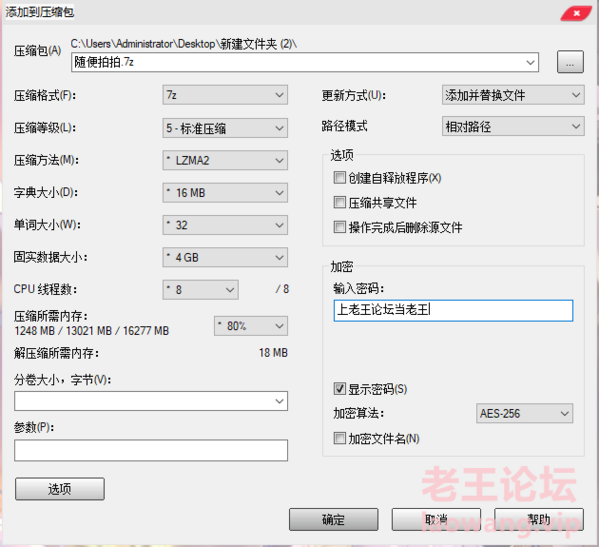This screenshot has width=599, height=547.
Task: Click into the password input field
Action: pyautogui.click(x=453, y=311)
